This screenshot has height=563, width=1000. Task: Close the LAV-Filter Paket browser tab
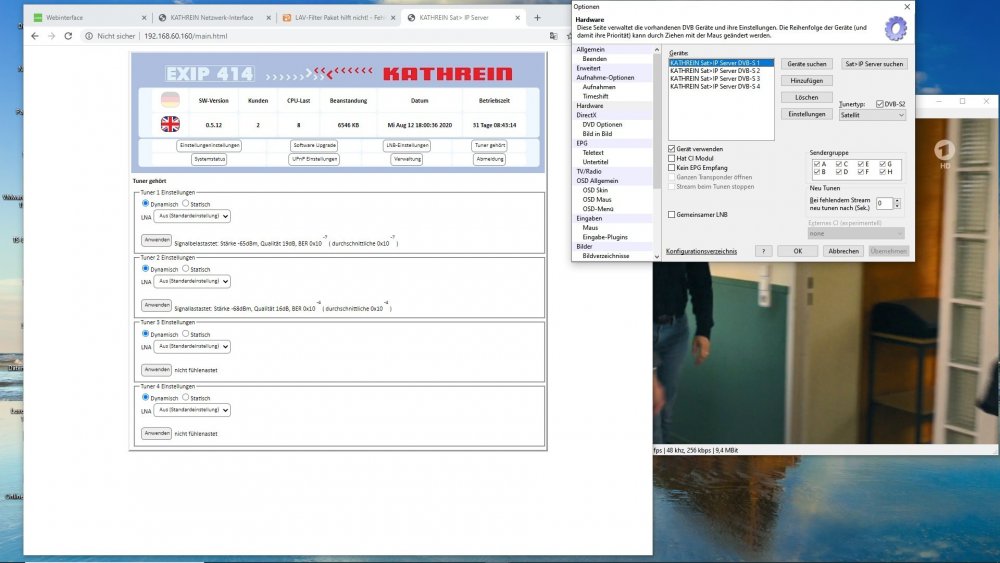pos(393,17)
